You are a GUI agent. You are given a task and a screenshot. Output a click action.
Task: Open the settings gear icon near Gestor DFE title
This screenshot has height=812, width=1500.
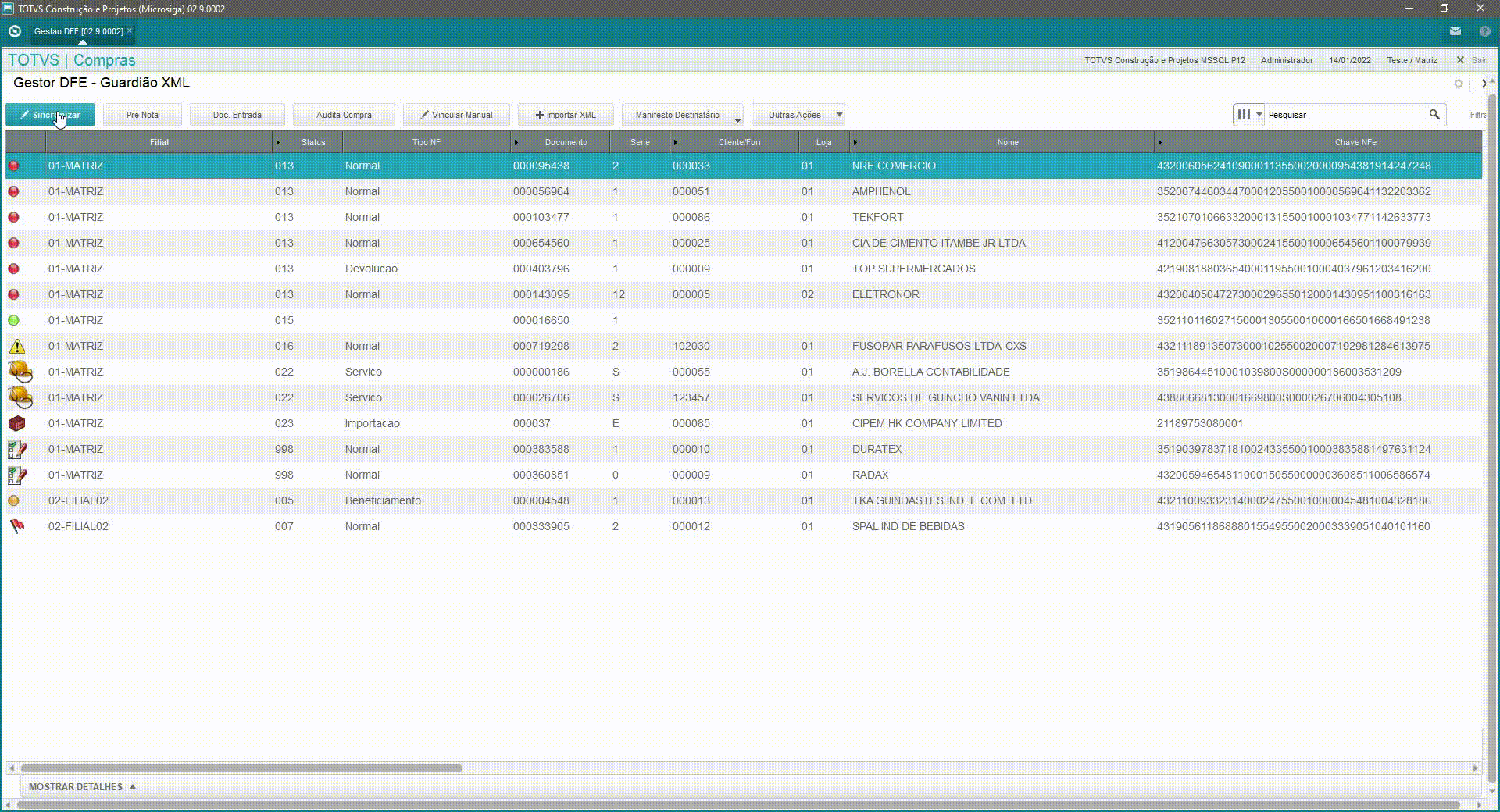1458,84
